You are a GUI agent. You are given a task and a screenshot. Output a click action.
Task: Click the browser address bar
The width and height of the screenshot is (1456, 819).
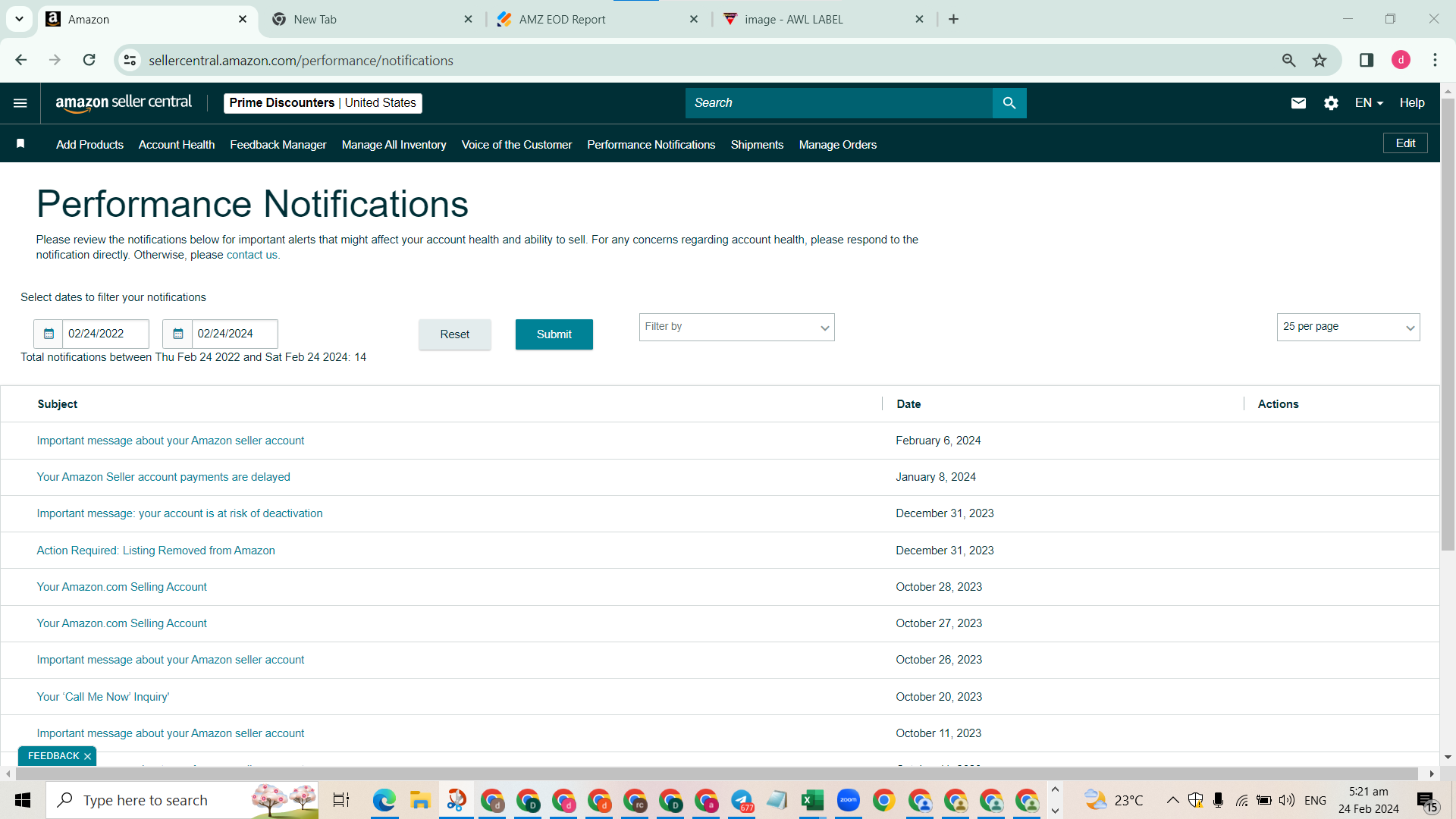click(705, 60)
